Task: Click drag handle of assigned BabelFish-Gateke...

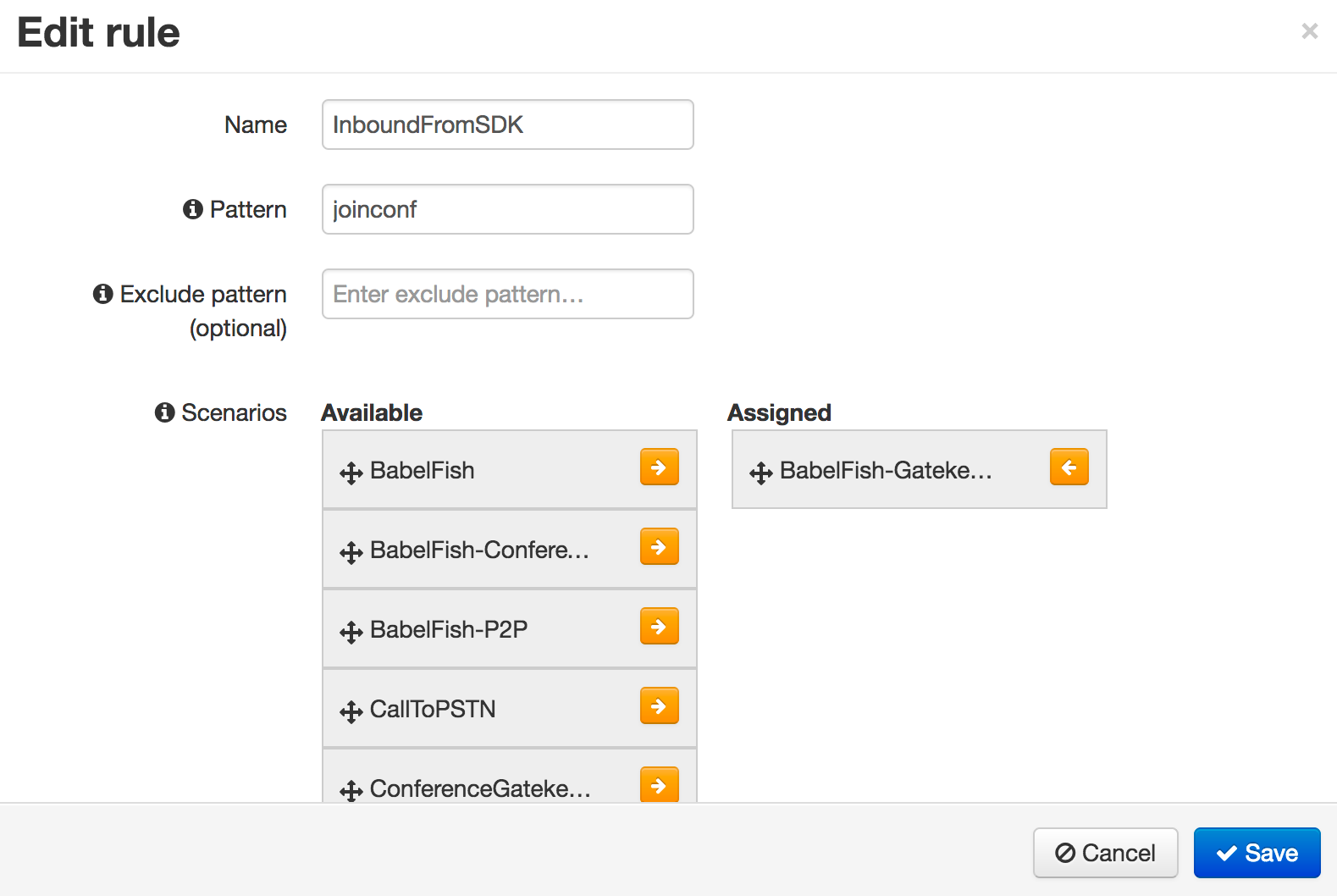Action: (761, 473)
